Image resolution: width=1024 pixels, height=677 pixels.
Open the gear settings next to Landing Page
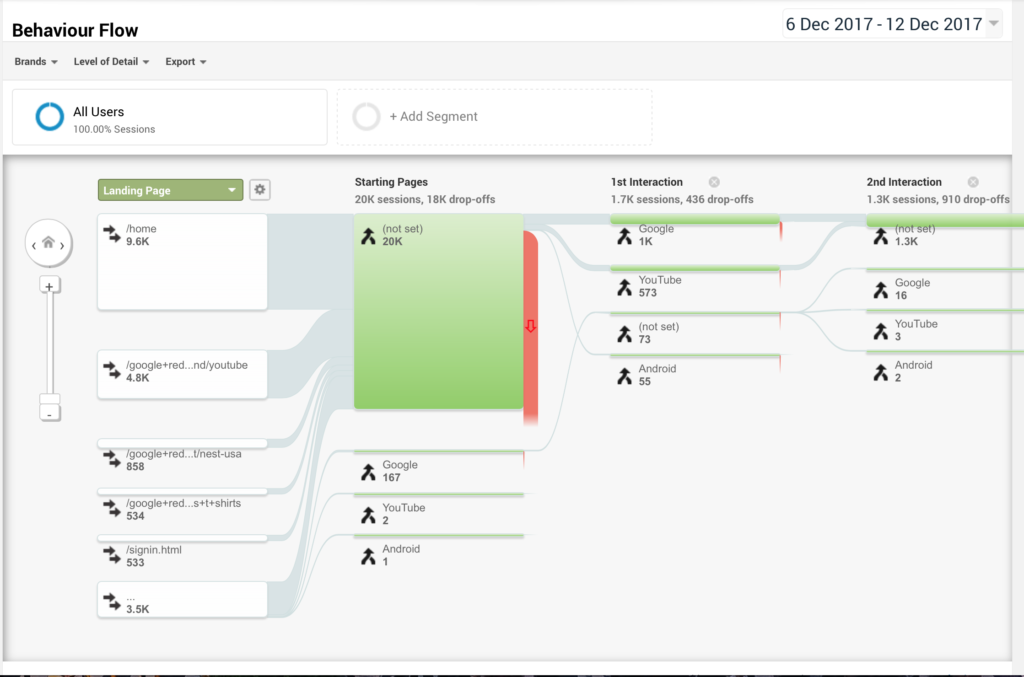pyautogui.click(x=260, y=190)
